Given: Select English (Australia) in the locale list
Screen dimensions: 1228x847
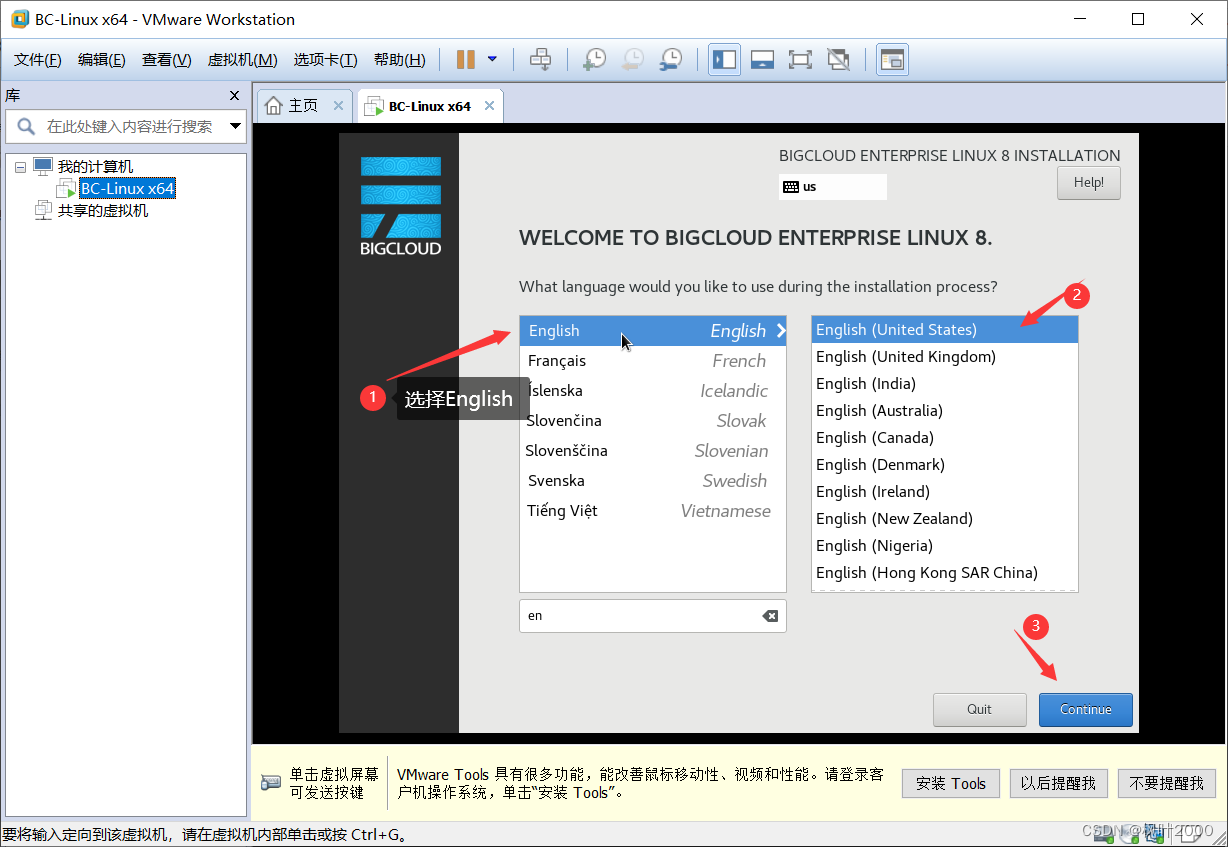Looking at the screenshot, I should (x=879, y=410).
